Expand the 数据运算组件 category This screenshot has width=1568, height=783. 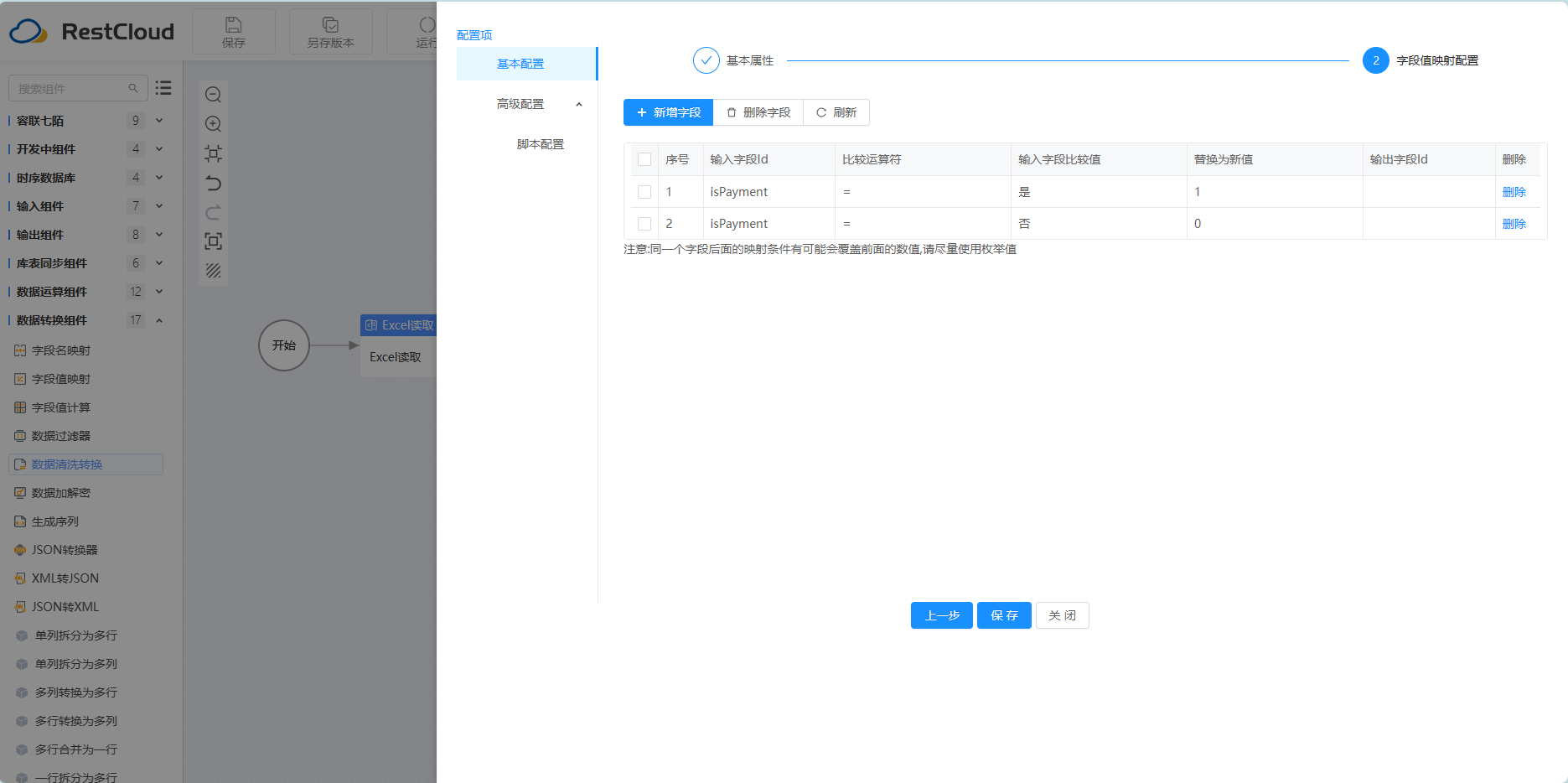(x=159, y=292)
